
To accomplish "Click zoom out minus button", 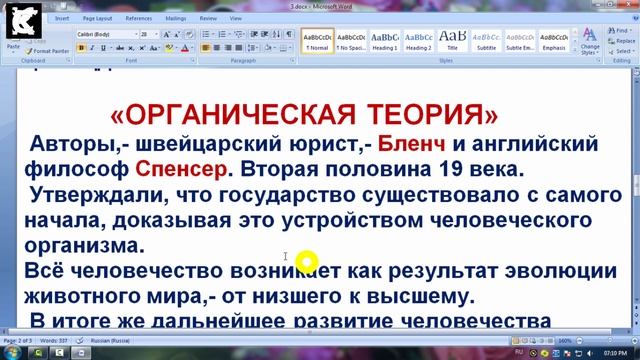I will tap(580, 340).
